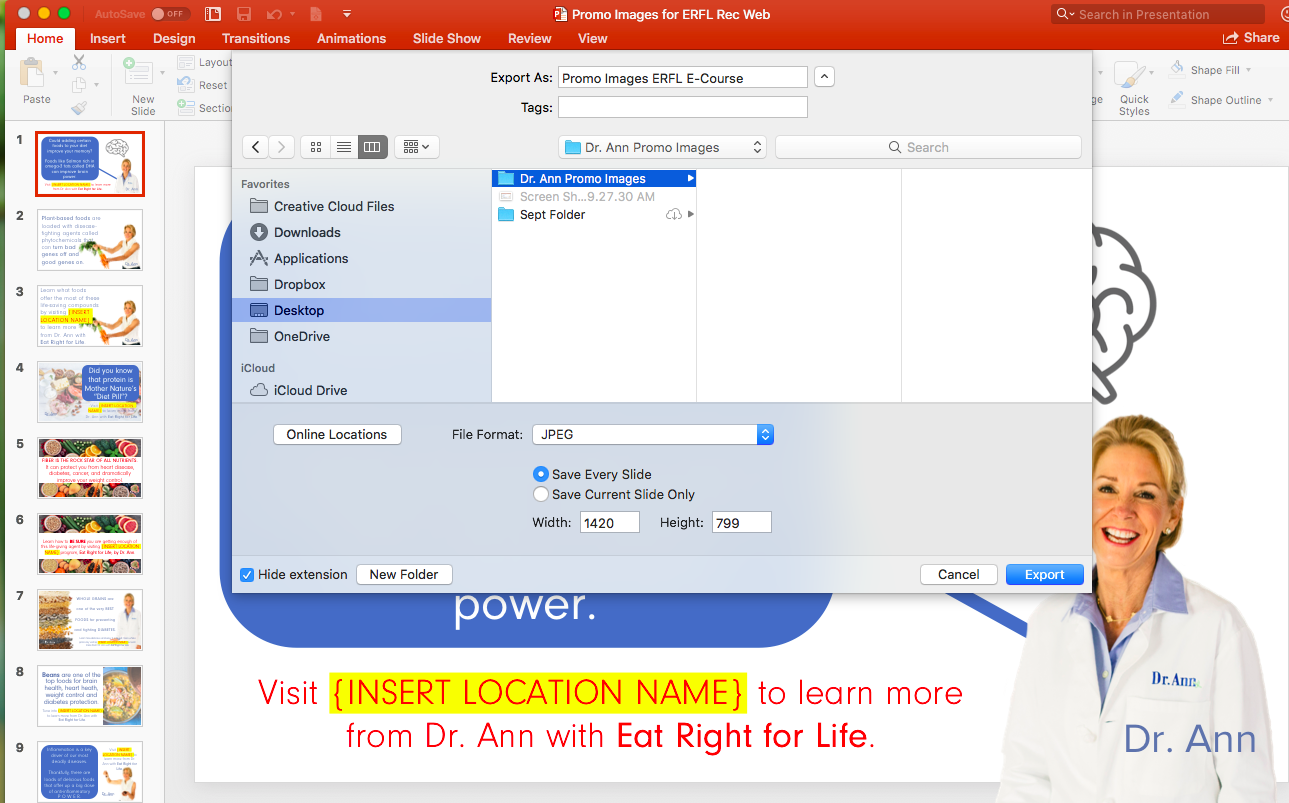Viewport: 1289px width, 803px height.
Task: Select iCloud Drive in the sidebar
Action: pyautogui.click(x=361, y=390)
